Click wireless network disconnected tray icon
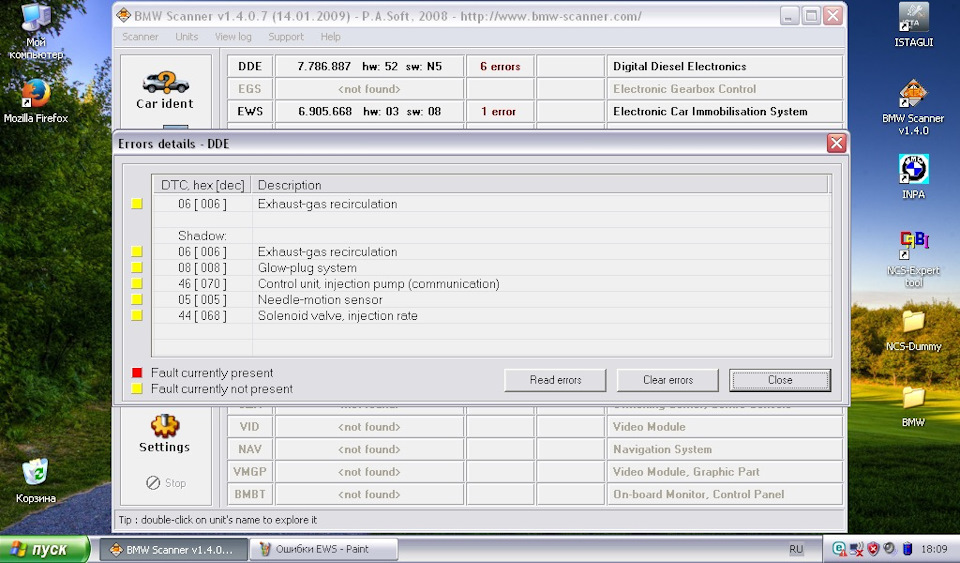This screenshot has height=563, width=960. (857, 549)
